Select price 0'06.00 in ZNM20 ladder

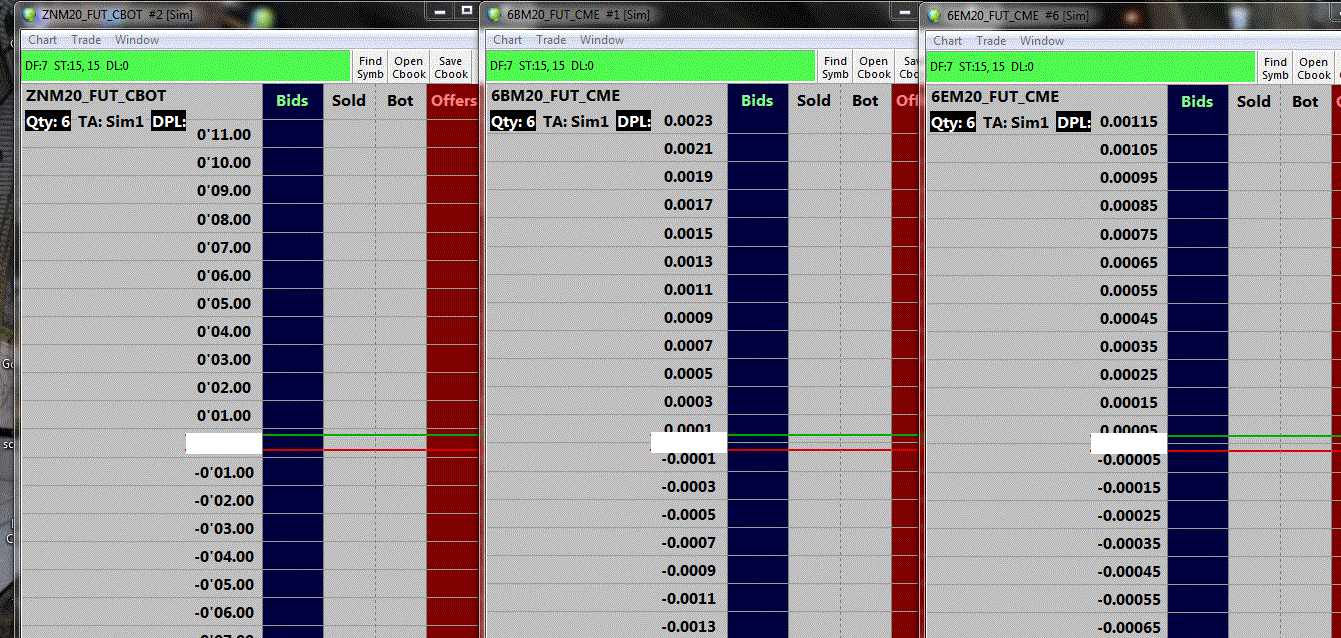[224, 276]
